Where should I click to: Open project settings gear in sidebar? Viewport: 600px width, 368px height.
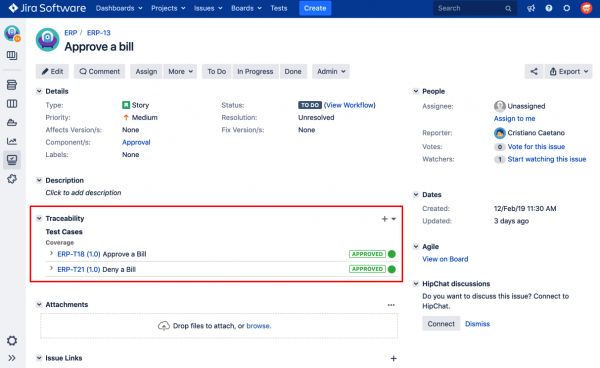pyautogui.click(x=12, y=340)
